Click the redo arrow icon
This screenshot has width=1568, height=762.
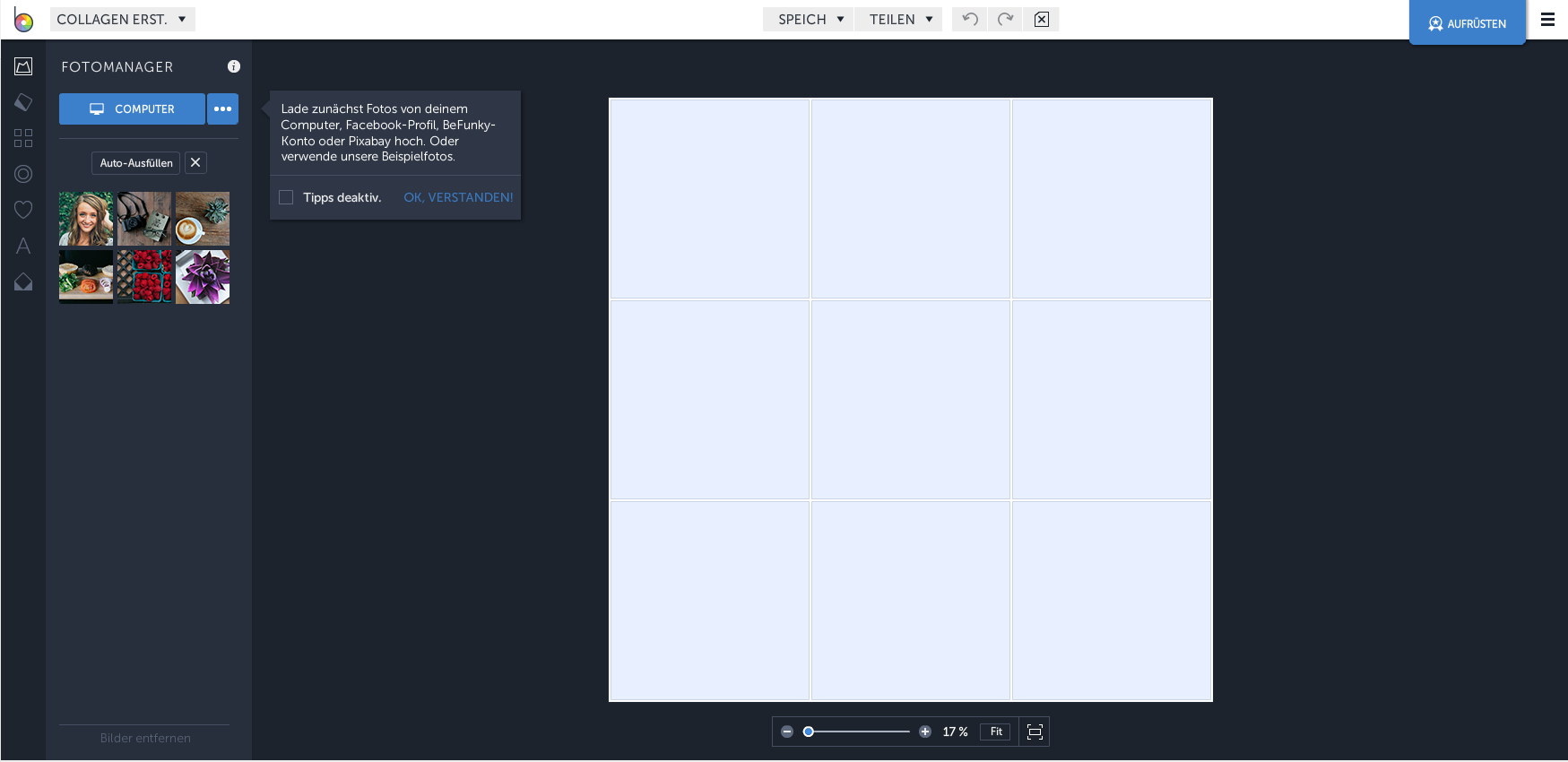pos(1005,19)
